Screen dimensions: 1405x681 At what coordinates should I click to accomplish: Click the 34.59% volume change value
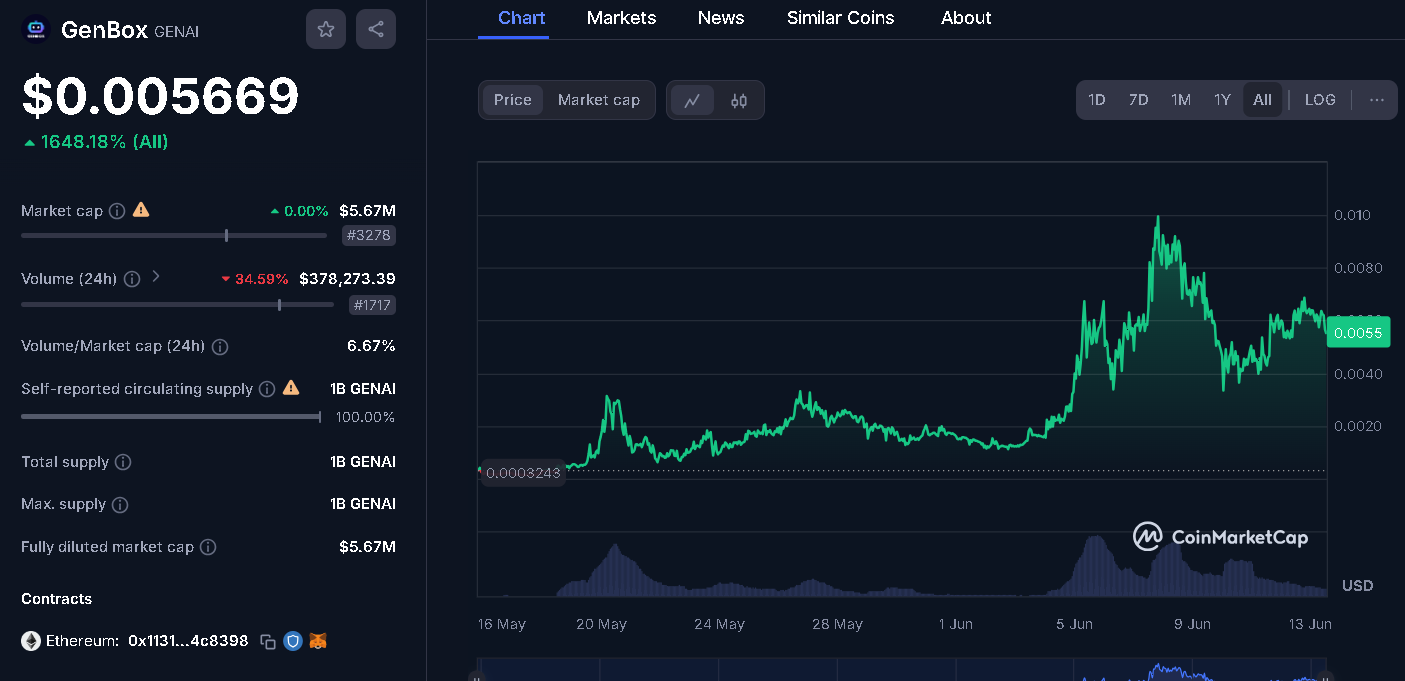point(261,279)
